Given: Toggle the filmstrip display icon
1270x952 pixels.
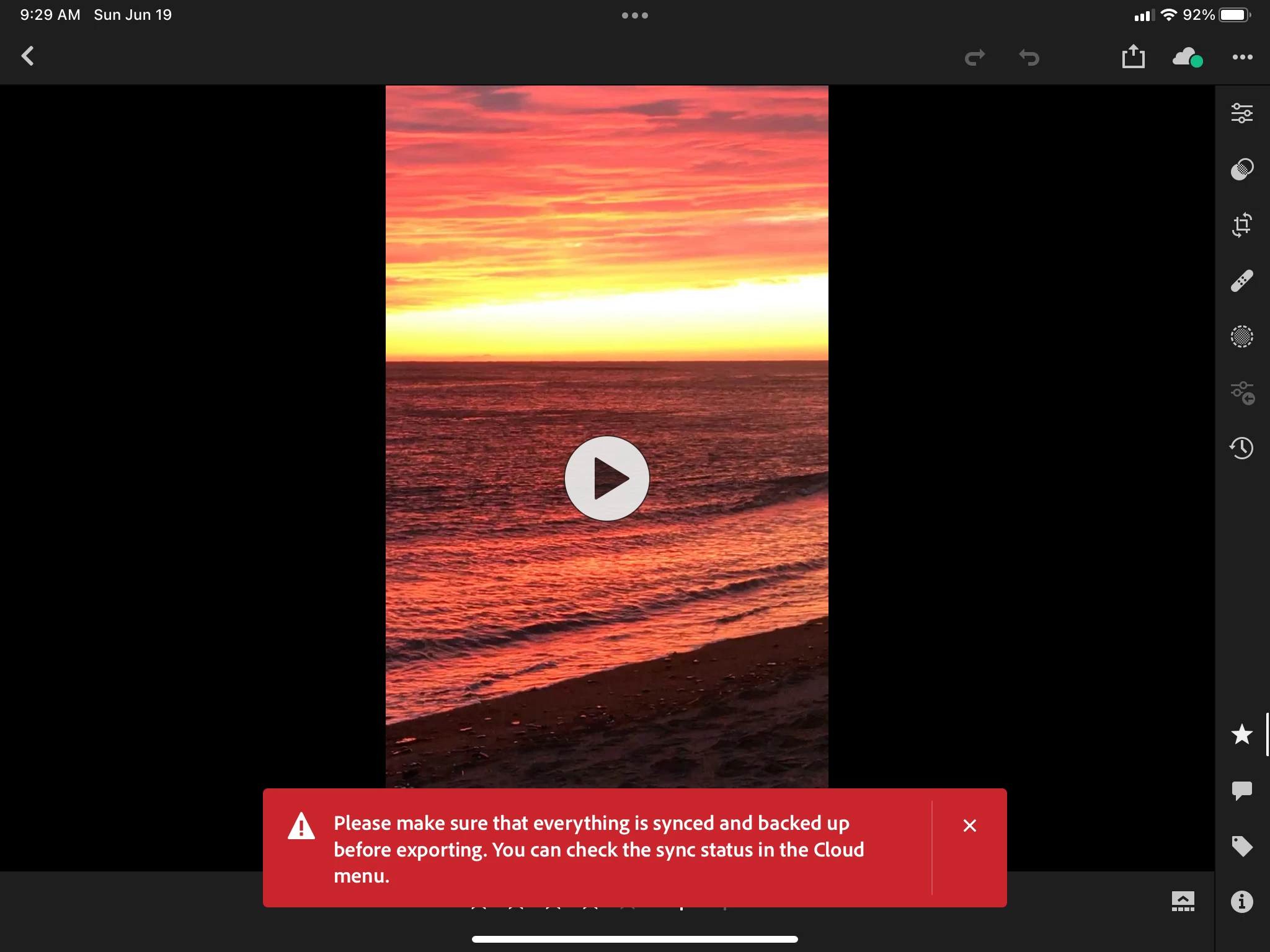Looking at the screenshot, I should click(1183, 901).
